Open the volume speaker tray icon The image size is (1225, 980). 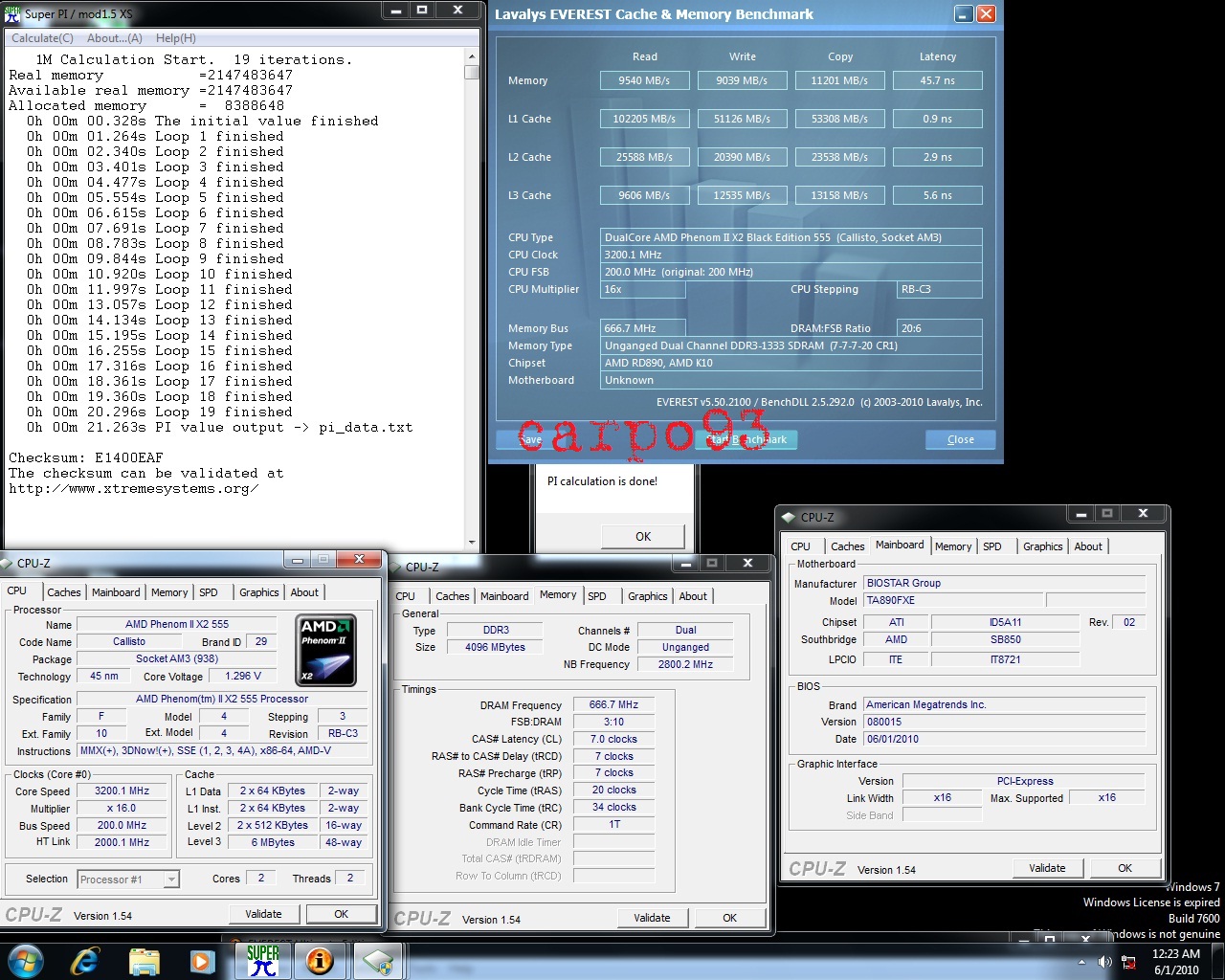click(1104, 962)
